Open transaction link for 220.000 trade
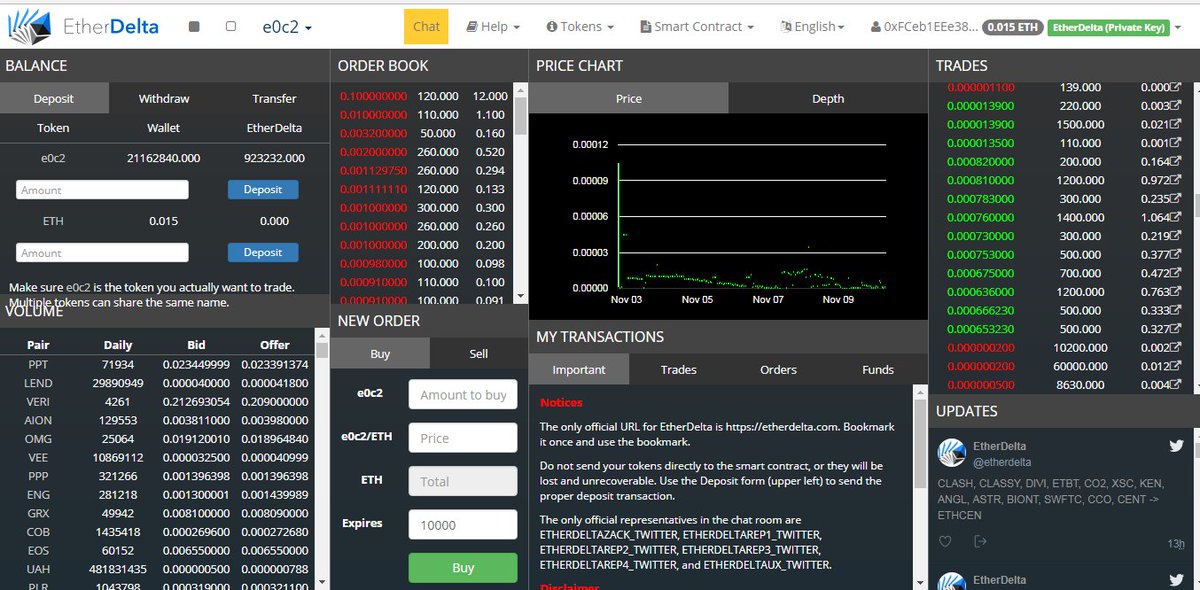The height and width of the screenshot is (590, 1200). 1176,106
